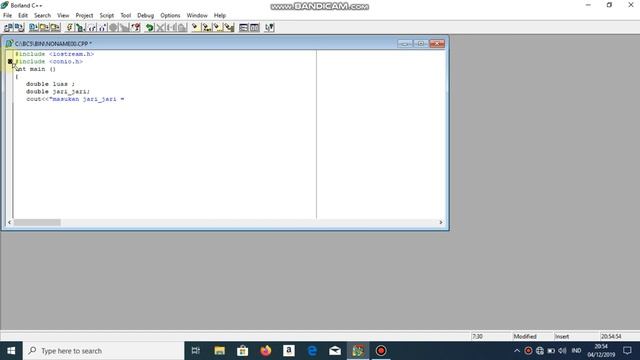640x360 pixels.
Task: Open the Debug menu
Action: tap(145, 16)
